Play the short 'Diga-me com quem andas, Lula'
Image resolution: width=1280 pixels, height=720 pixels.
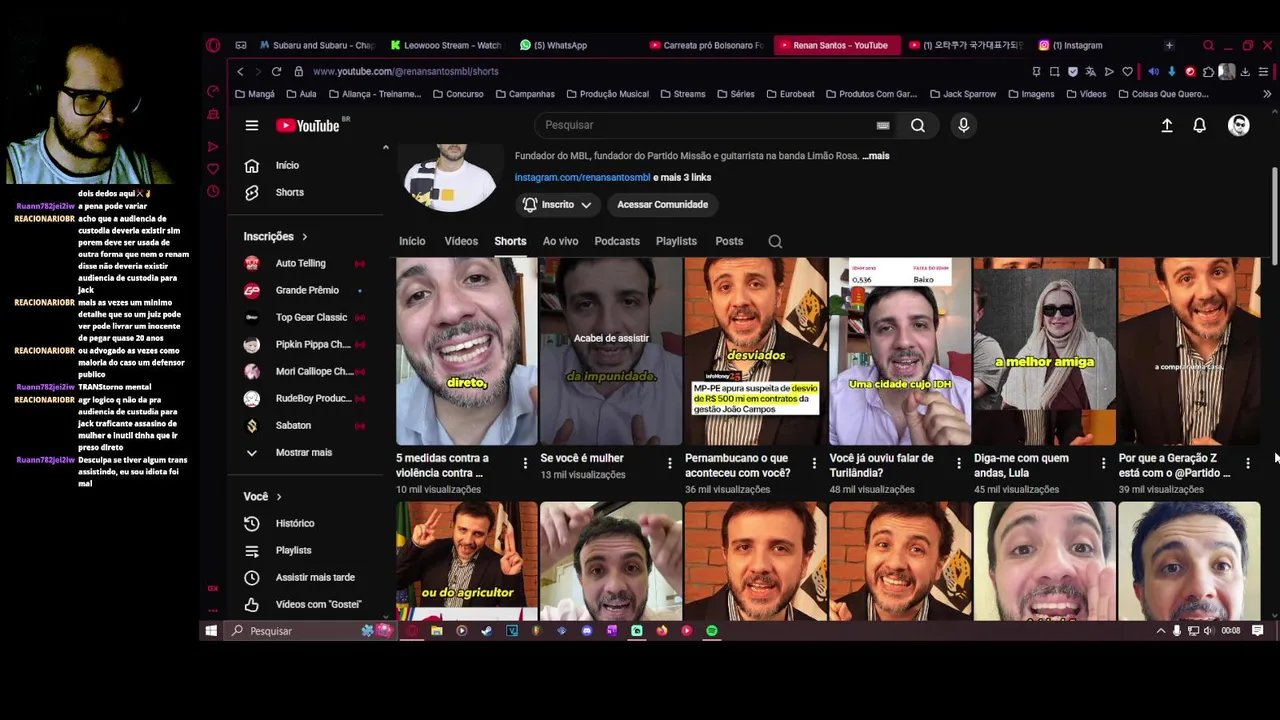pos(1044,352)
